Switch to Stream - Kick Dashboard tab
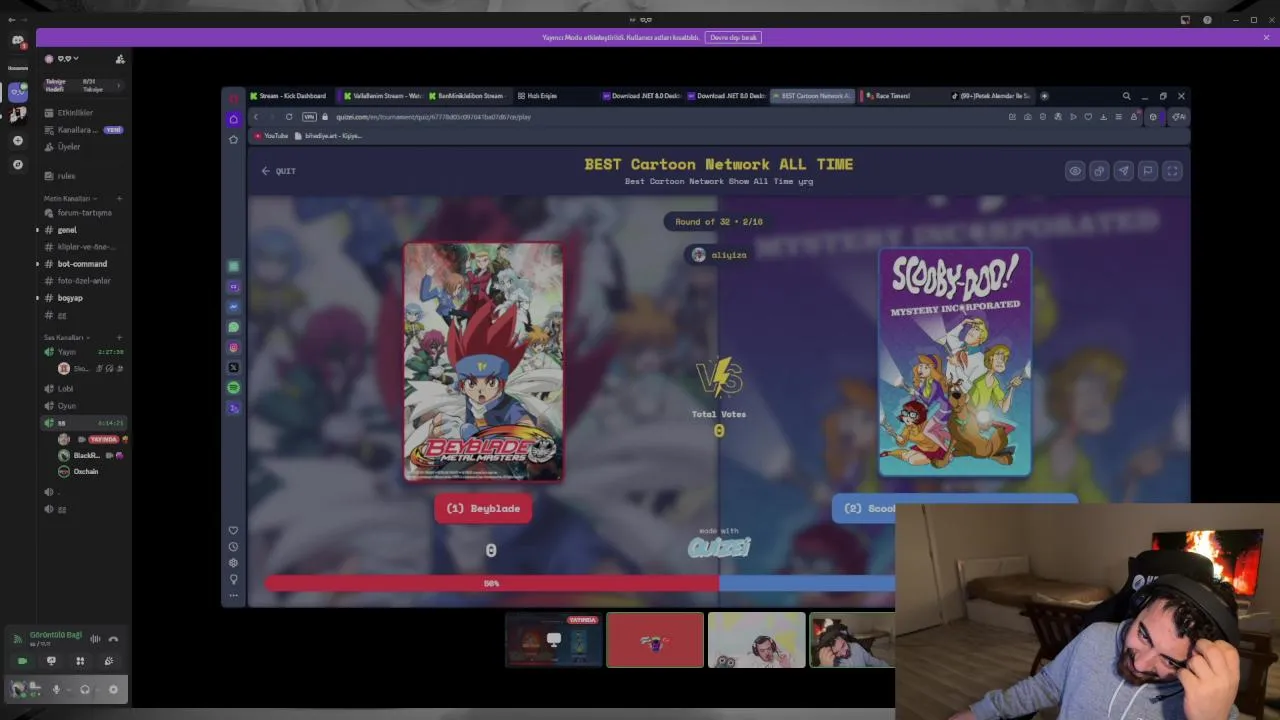Viewport: 1280px width, 720px height. point(288,96)
